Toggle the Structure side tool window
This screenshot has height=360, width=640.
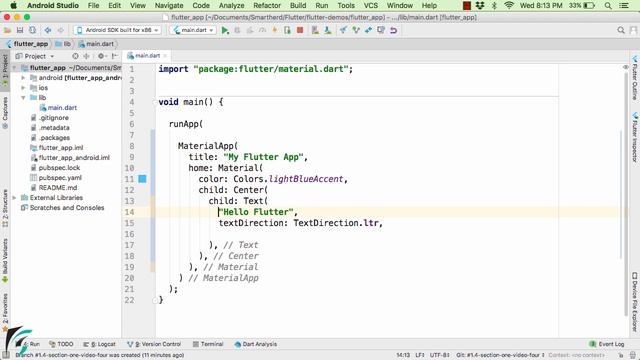pyautogui.click(x=5, y=208)
